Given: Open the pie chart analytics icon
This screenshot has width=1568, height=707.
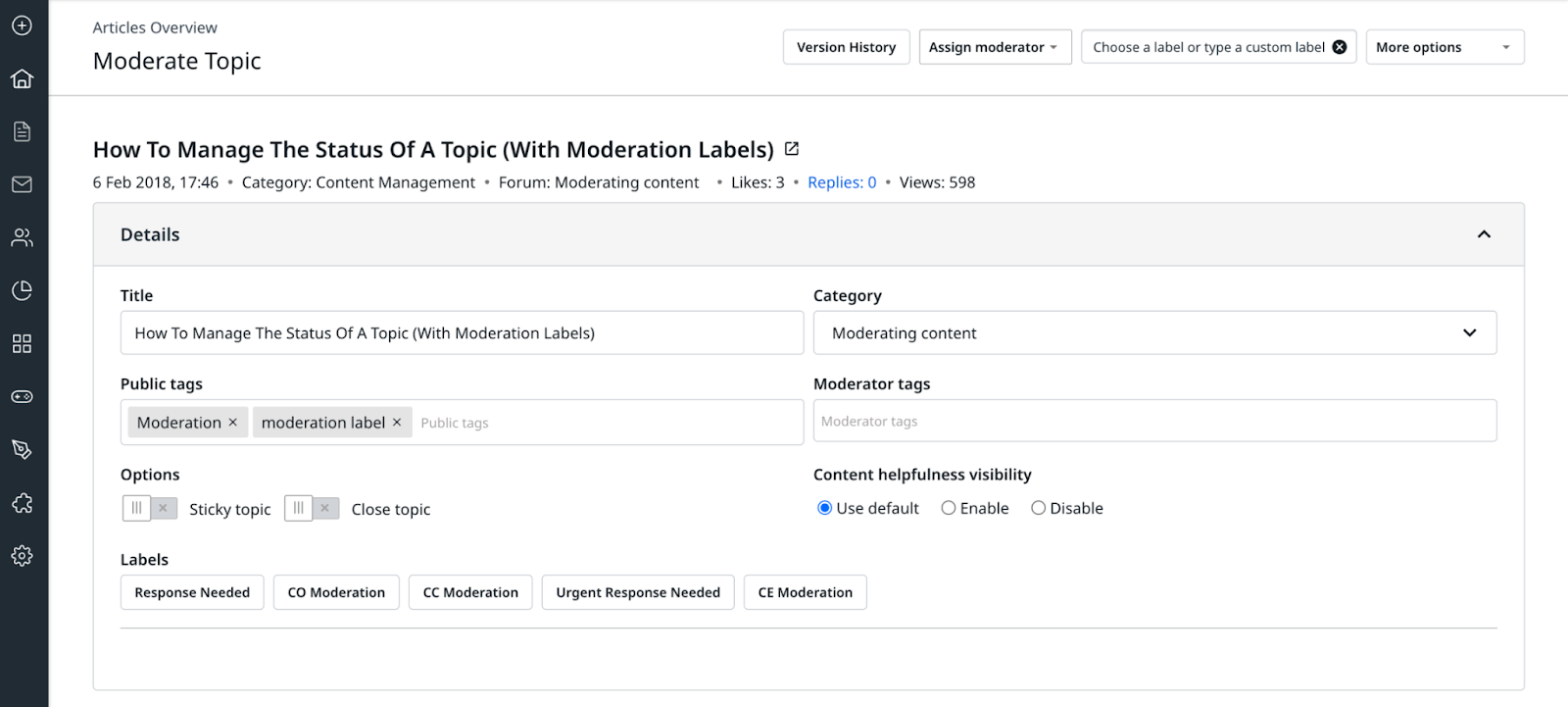Looking at the screenshot, I should (x=22, y=290).
